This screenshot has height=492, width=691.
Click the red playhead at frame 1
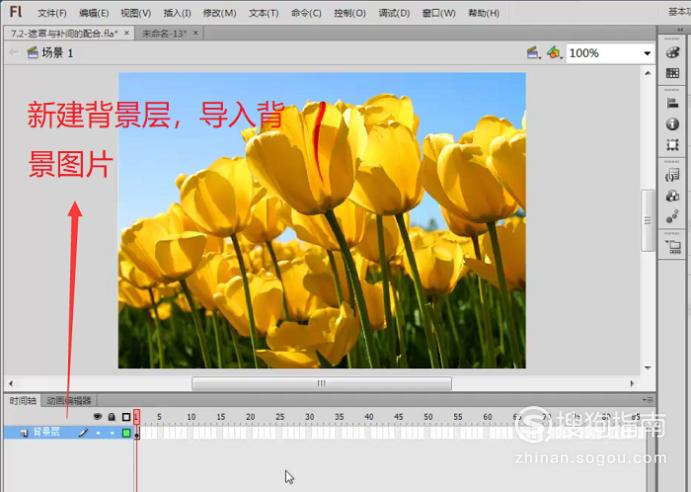click(x=137, y=417)
